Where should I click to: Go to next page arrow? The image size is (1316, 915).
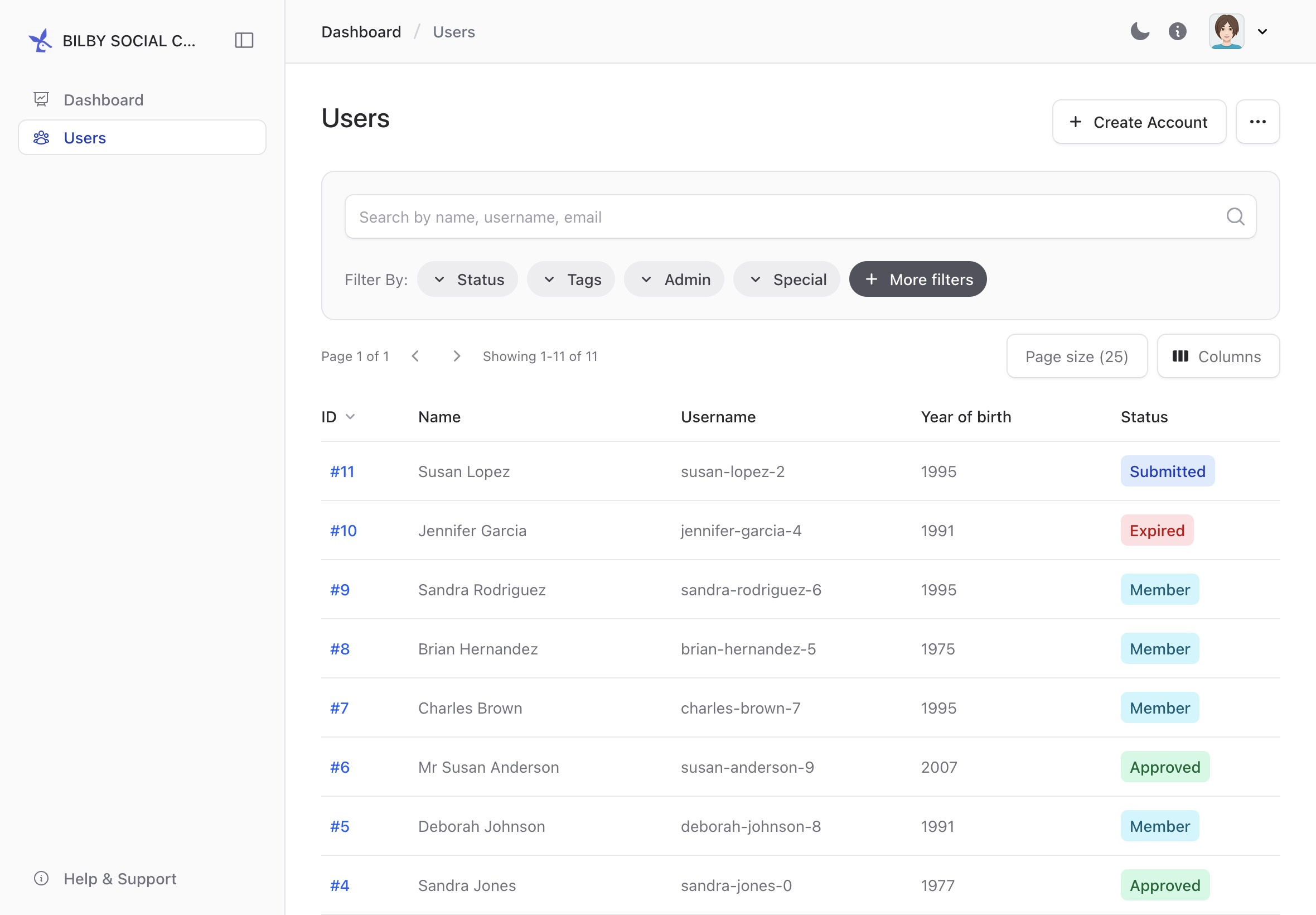pyautogui.click(x=456, y=356)
